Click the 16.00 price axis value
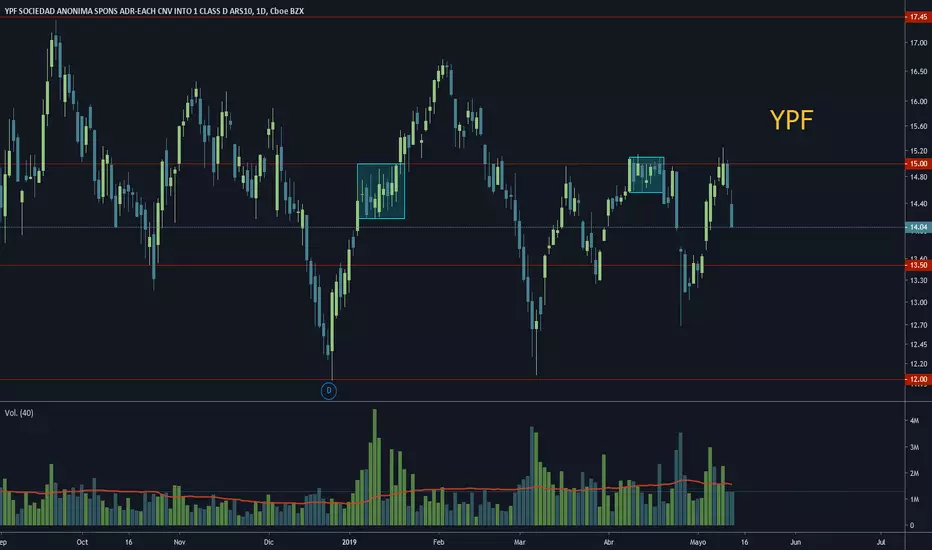The width and height of the screenshot is (932, 550). tap(918, 102)
